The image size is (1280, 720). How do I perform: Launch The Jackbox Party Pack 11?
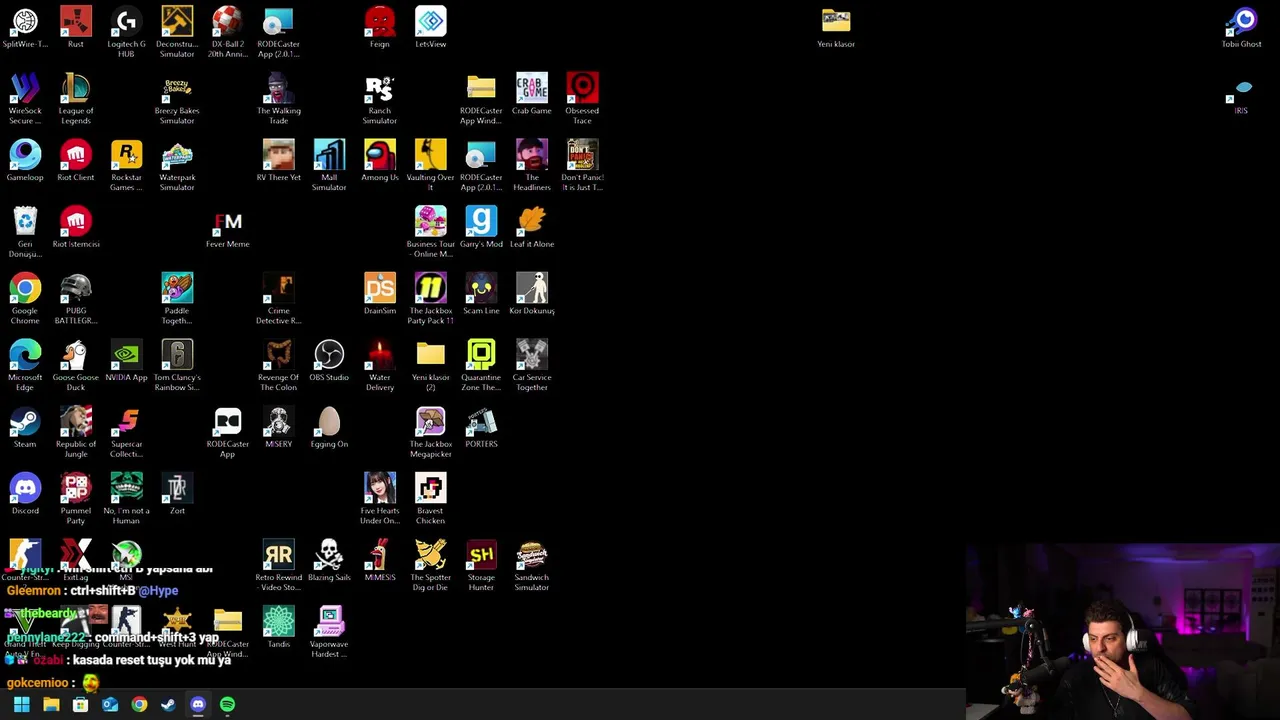(x=431, y=298)
